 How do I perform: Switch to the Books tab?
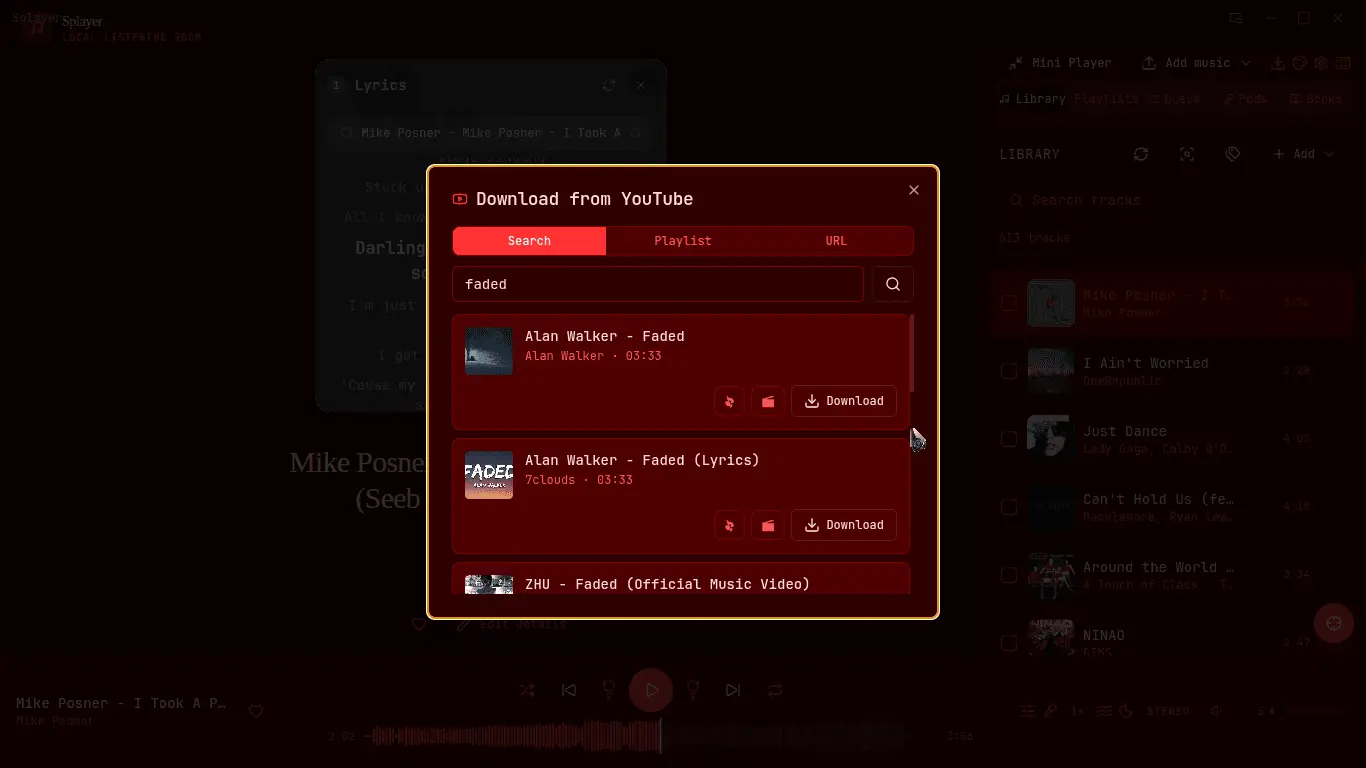(x=1315, y=99)
